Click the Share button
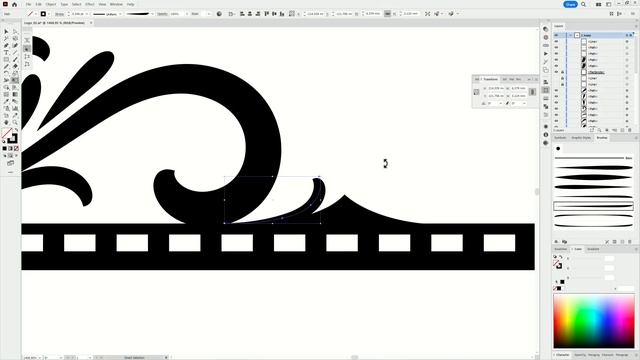 570,4
